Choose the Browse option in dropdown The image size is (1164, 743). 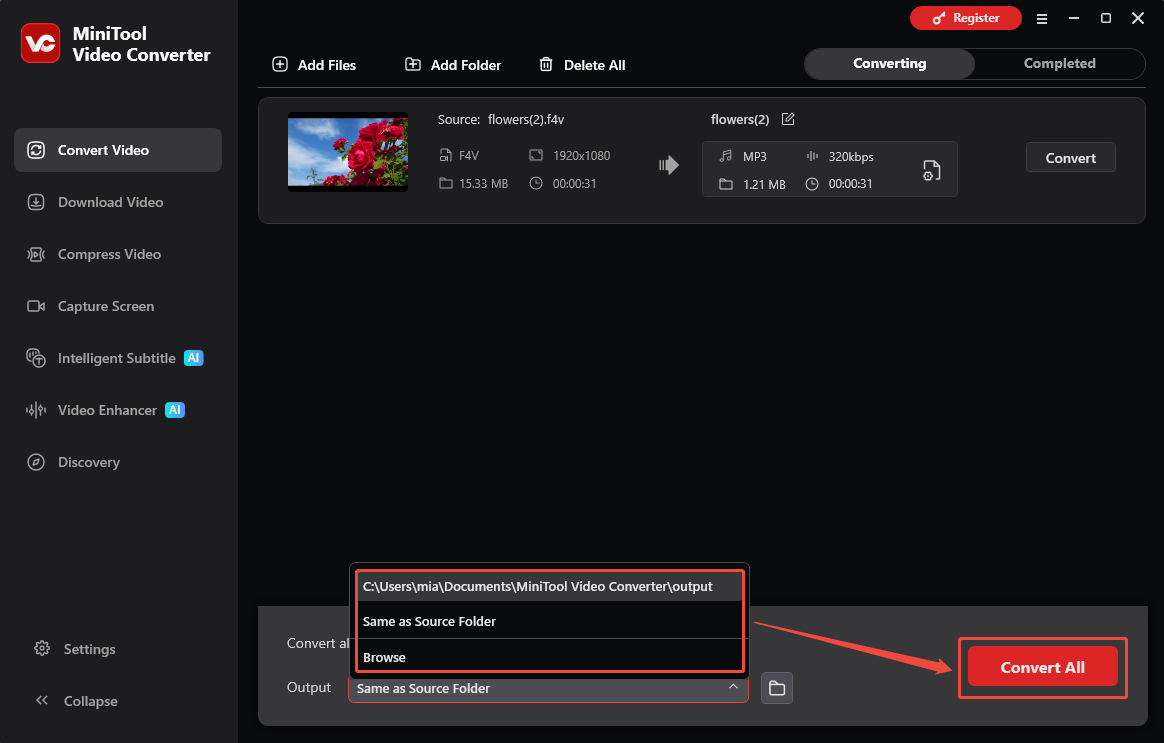[x=549, y=657]
